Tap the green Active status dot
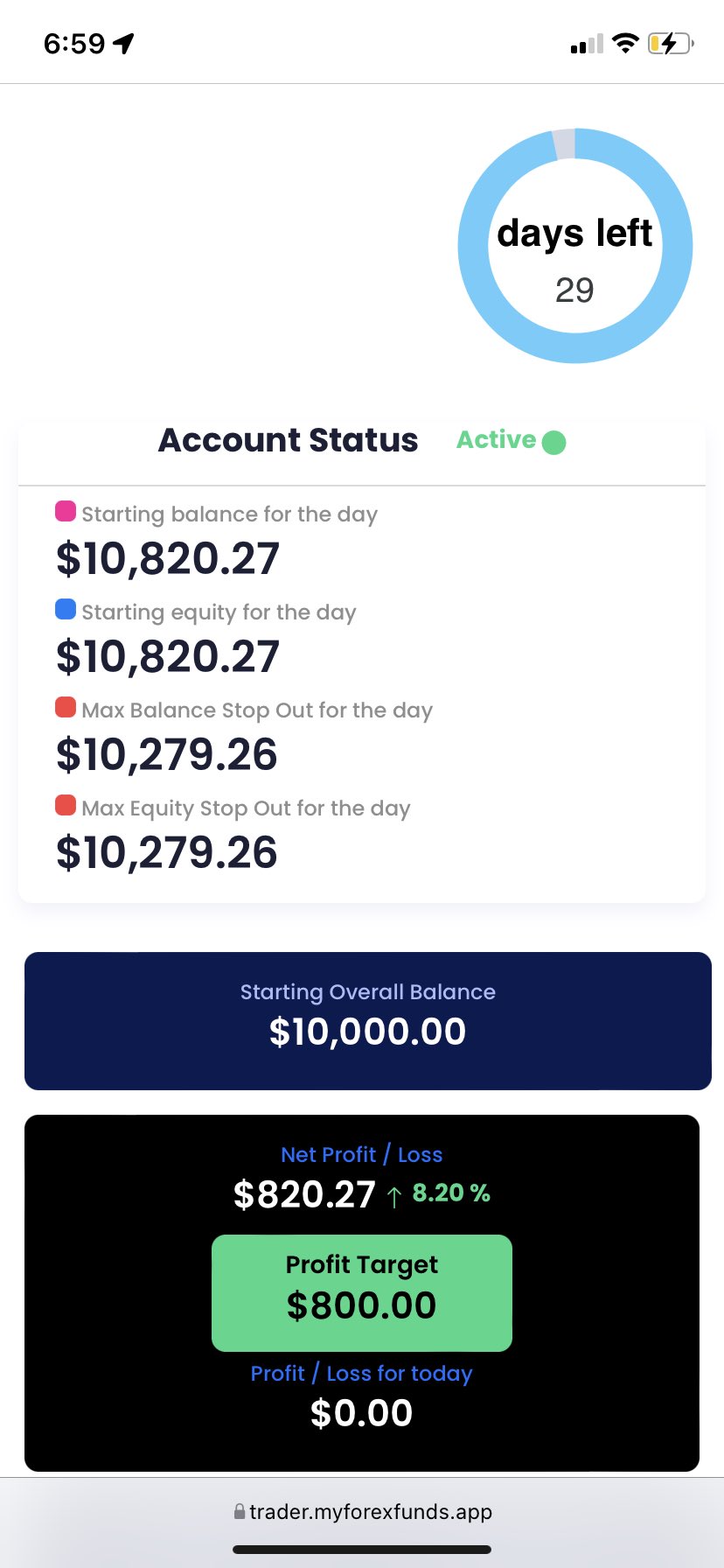Image resolution: width=724 pixels, height=1568 pixels. click(553, 443)
